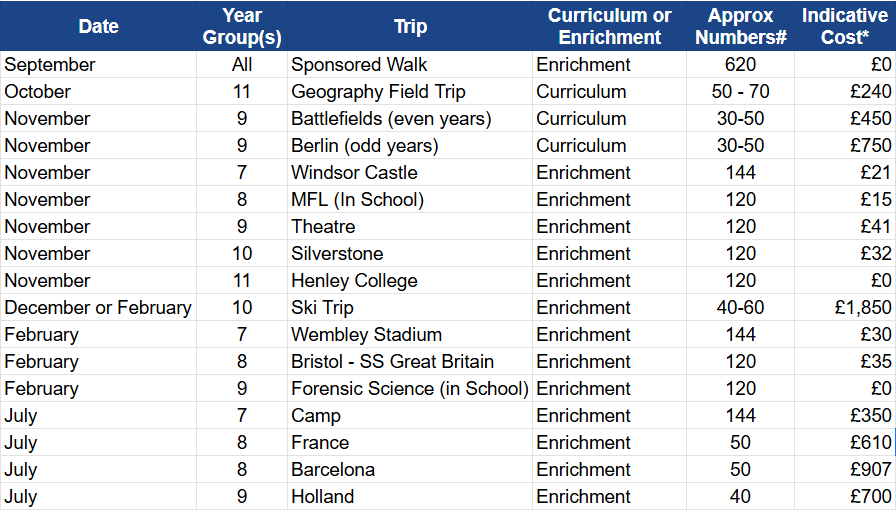Click the Year Group(s) header cell
896x510 pixels.
pyautogui.click(x=242, y=26)
